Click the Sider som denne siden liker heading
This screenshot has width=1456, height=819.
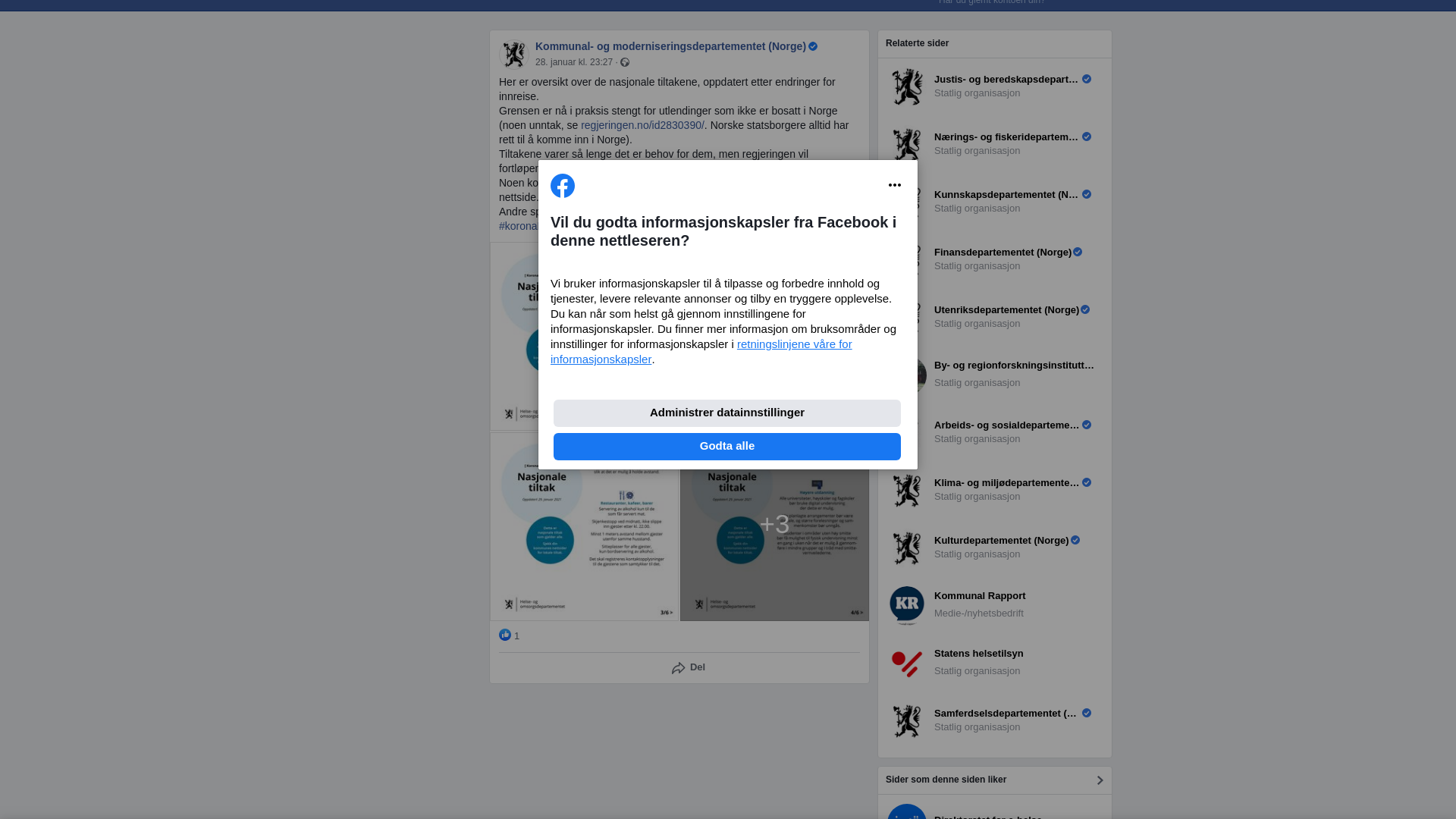pyautogui.click(x=946, y=780)
